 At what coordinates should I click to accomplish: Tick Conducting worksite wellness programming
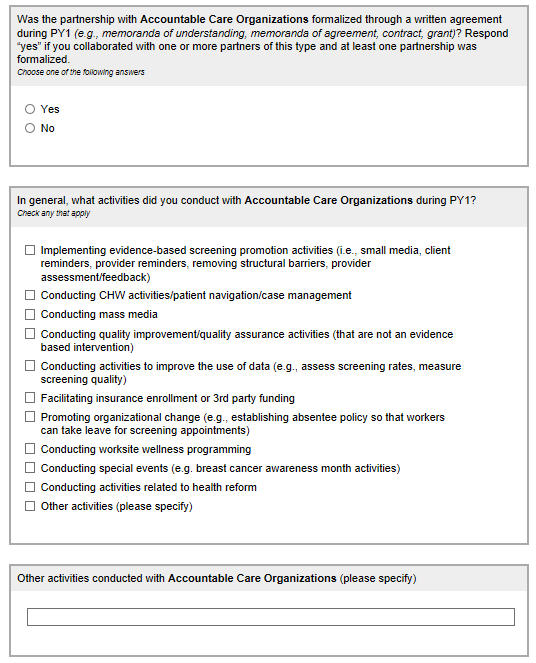(30, 449)
